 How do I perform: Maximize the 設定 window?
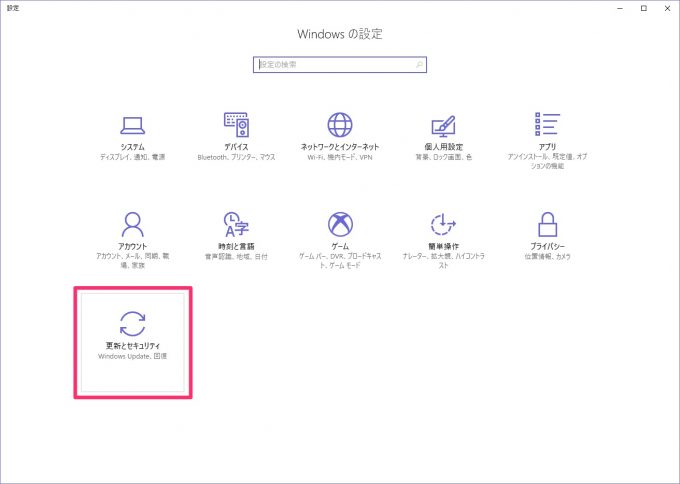(x=644, y=8)
